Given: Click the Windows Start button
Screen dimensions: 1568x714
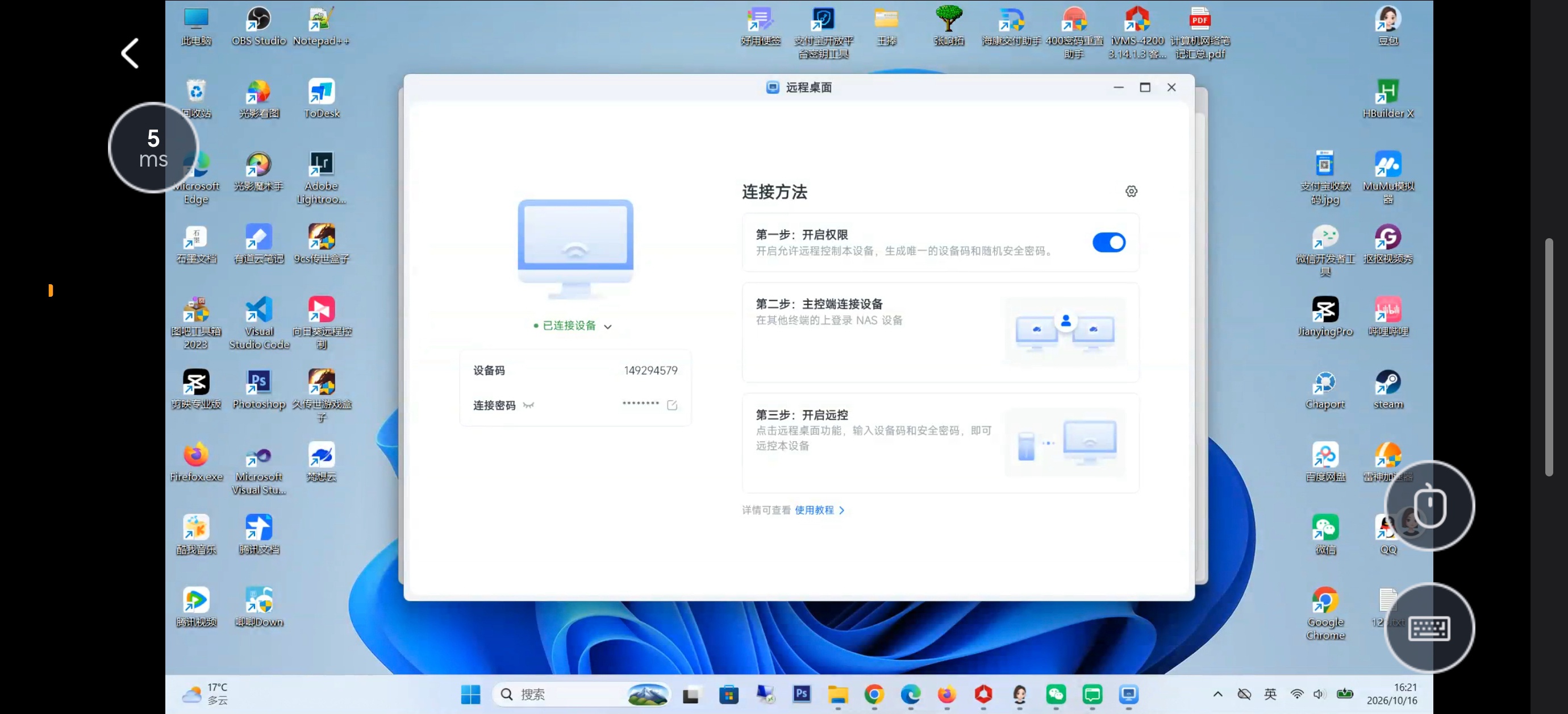Looking at the screenshot, I should tap(470, 694).
